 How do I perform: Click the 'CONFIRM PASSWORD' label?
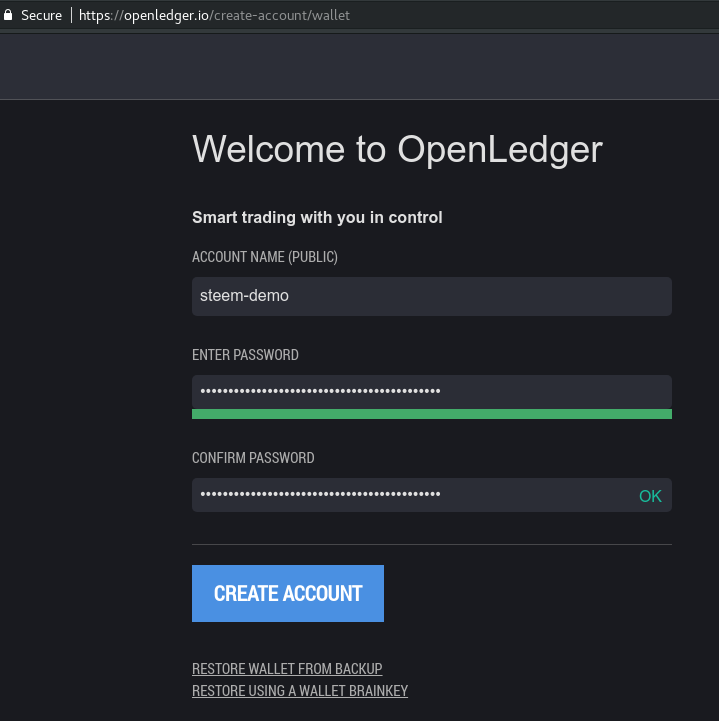[253, 458]
